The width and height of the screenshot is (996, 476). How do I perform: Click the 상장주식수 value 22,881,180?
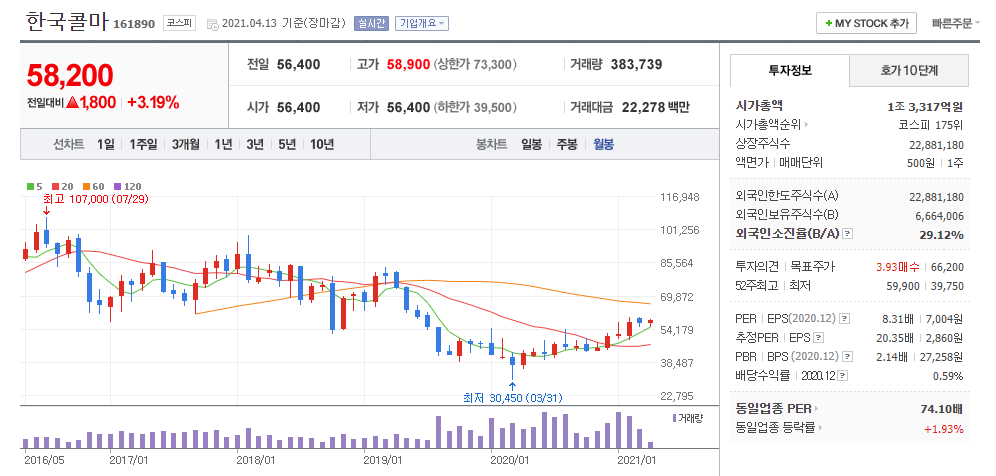(x=936, y=144)
